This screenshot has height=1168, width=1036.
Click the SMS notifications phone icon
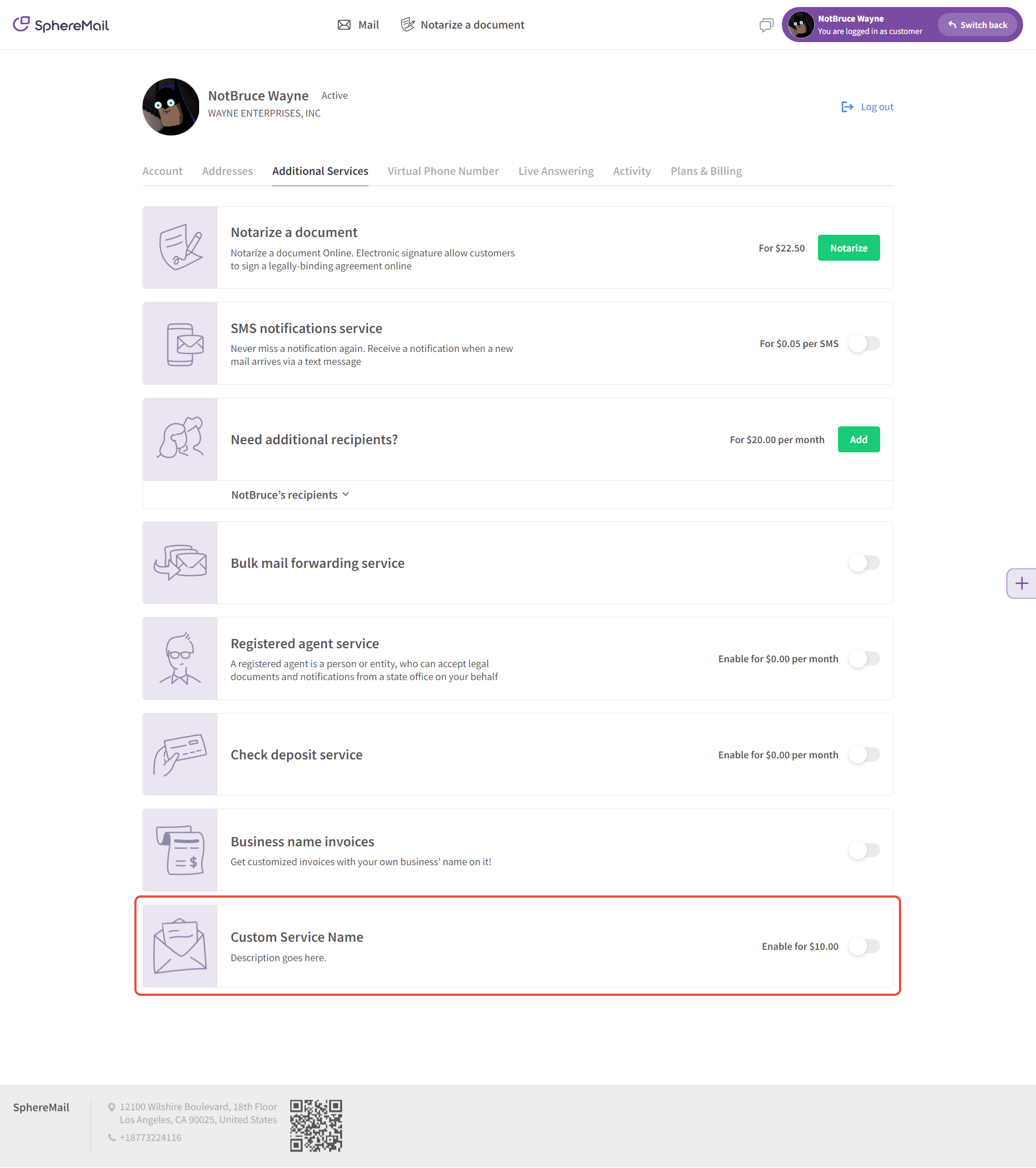pyautogui.click(x=180, y=344)
